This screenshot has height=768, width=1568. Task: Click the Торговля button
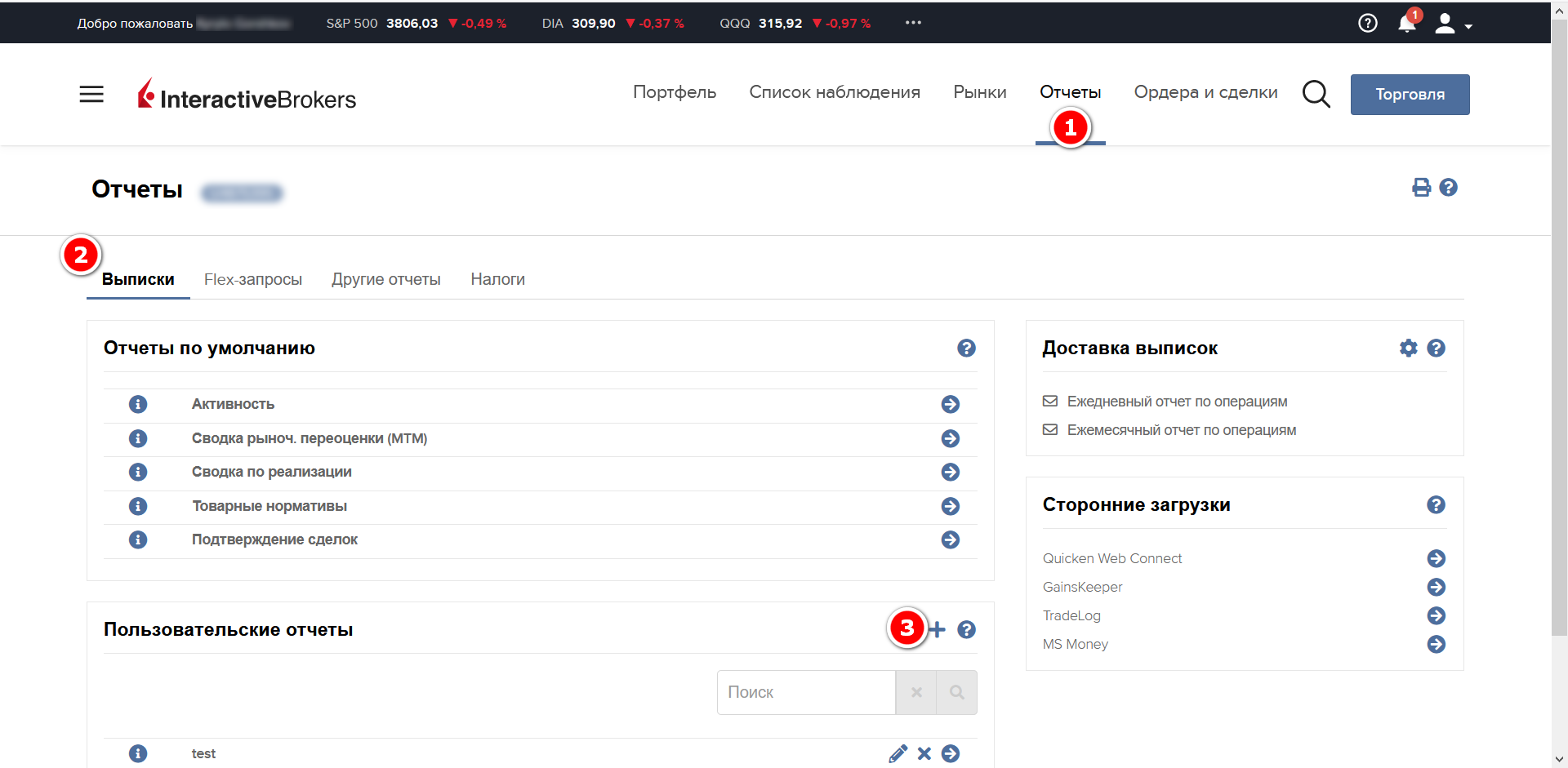coord(1410,95)
